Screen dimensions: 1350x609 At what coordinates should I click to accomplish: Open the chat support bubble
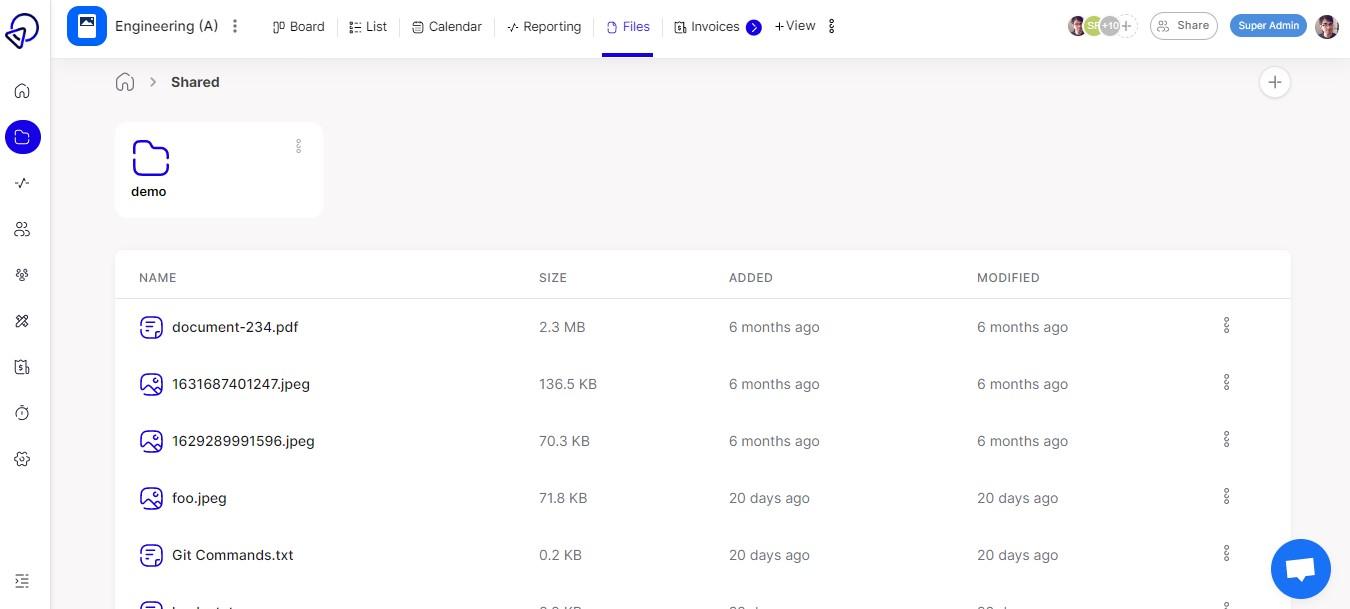tap(1300, 569)
